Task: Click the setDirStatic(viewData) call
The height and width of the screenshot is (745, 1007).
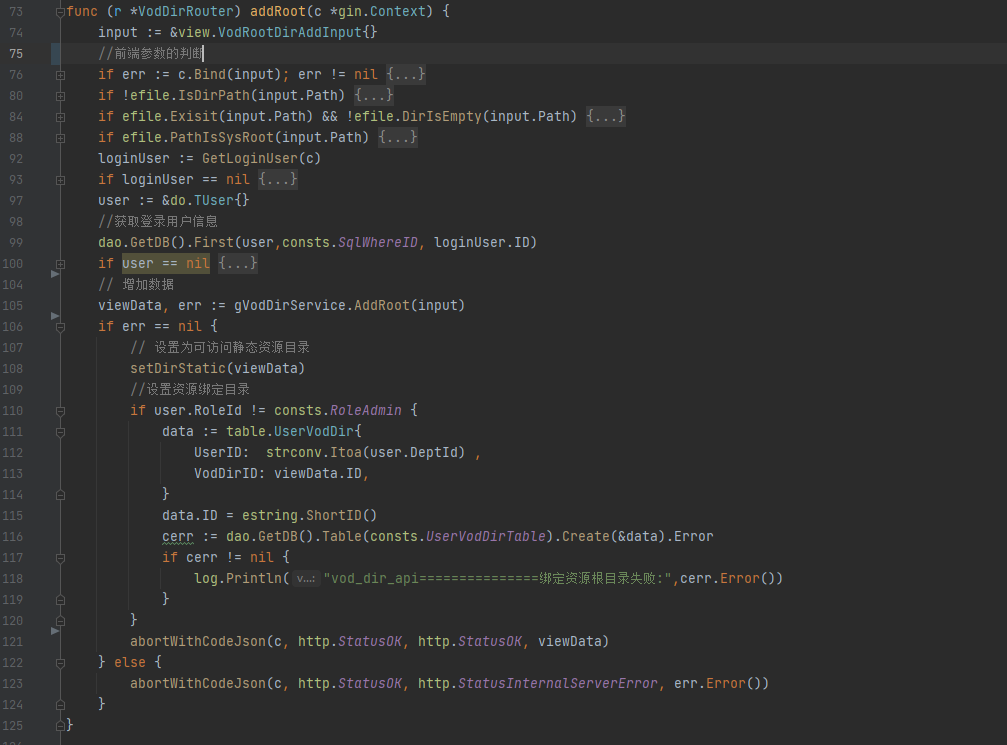Action: (x=218, y=369)
